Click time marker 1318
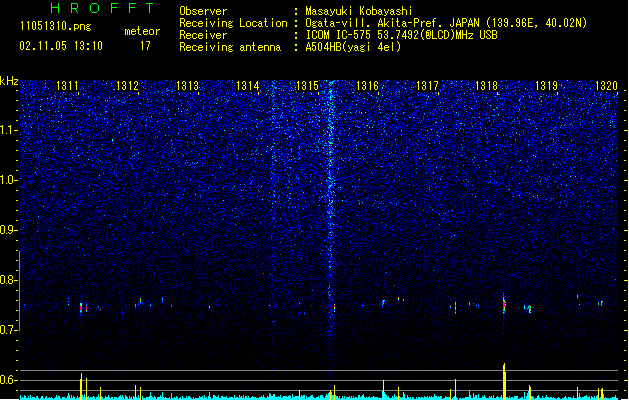Screen dimensions: 629x400 click(486, 86)
